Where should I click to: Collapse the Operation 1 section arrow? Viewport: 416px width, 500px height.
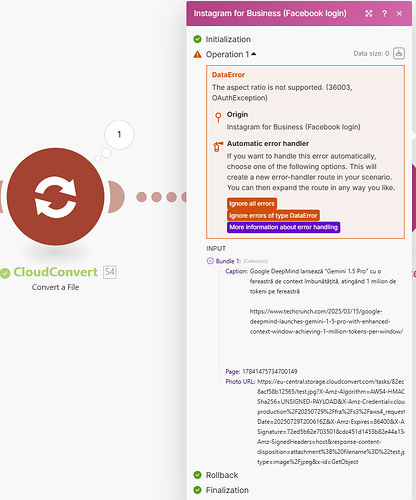coord(254,54)
